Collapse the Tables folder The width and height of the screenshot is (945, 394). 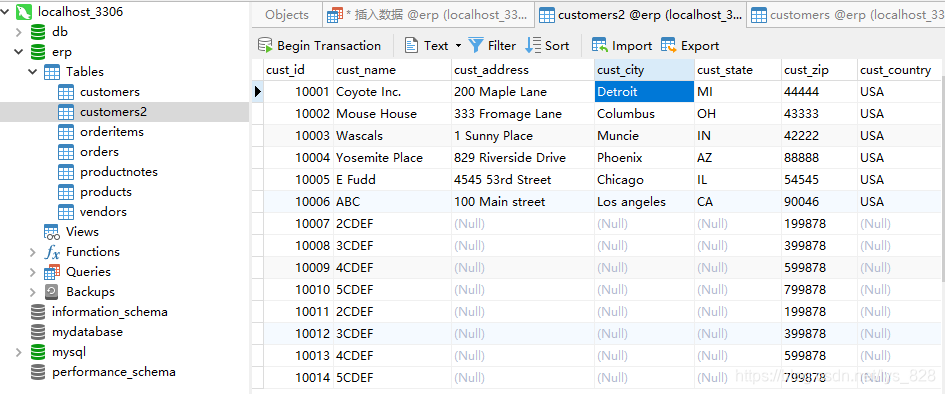33,72
